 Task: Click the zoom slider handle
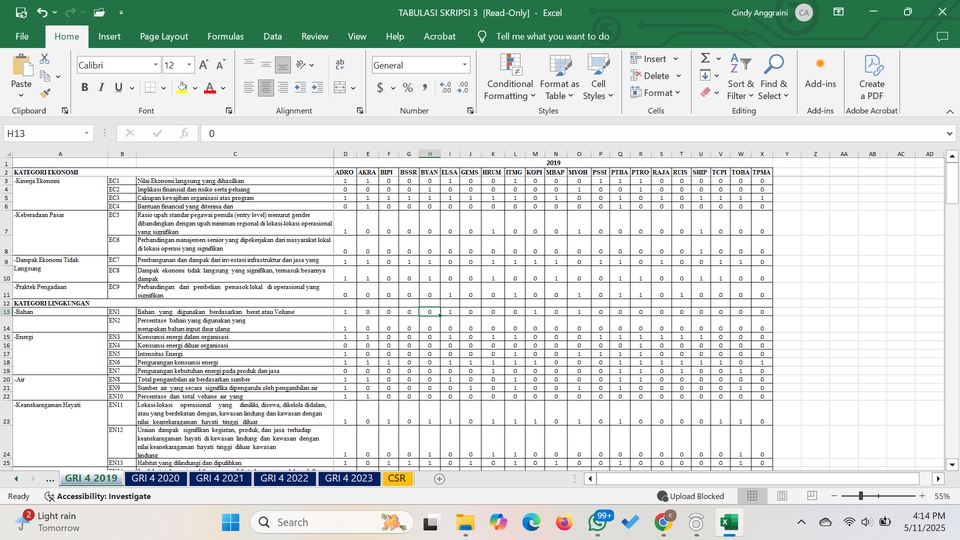(x=861, y=496)
